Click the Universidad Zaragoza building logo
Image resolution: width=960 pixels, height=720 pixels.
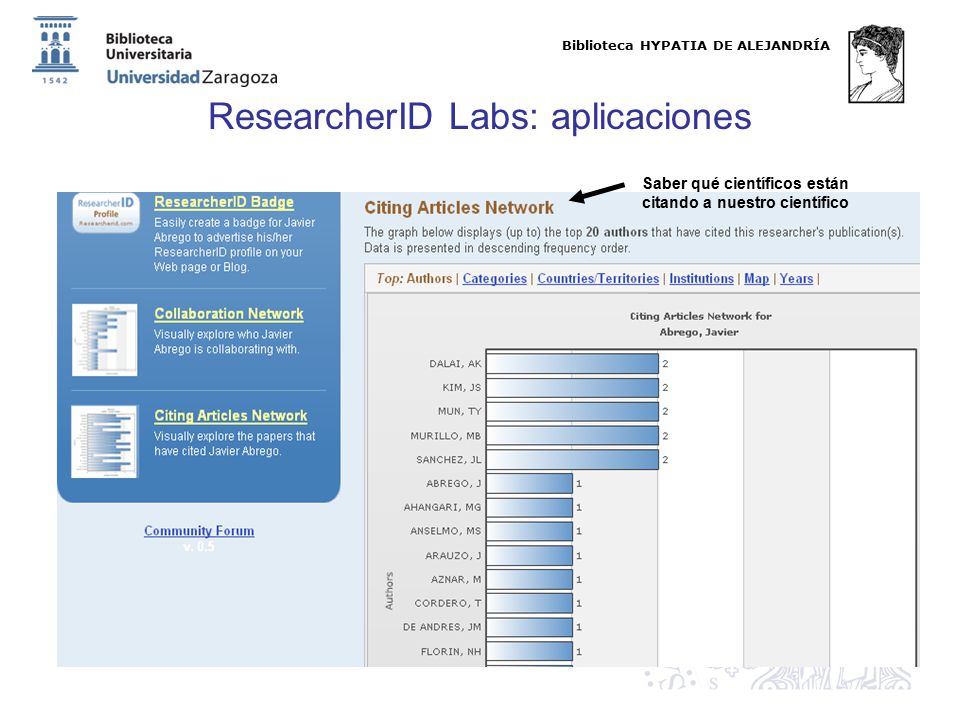tap(55, 50)
